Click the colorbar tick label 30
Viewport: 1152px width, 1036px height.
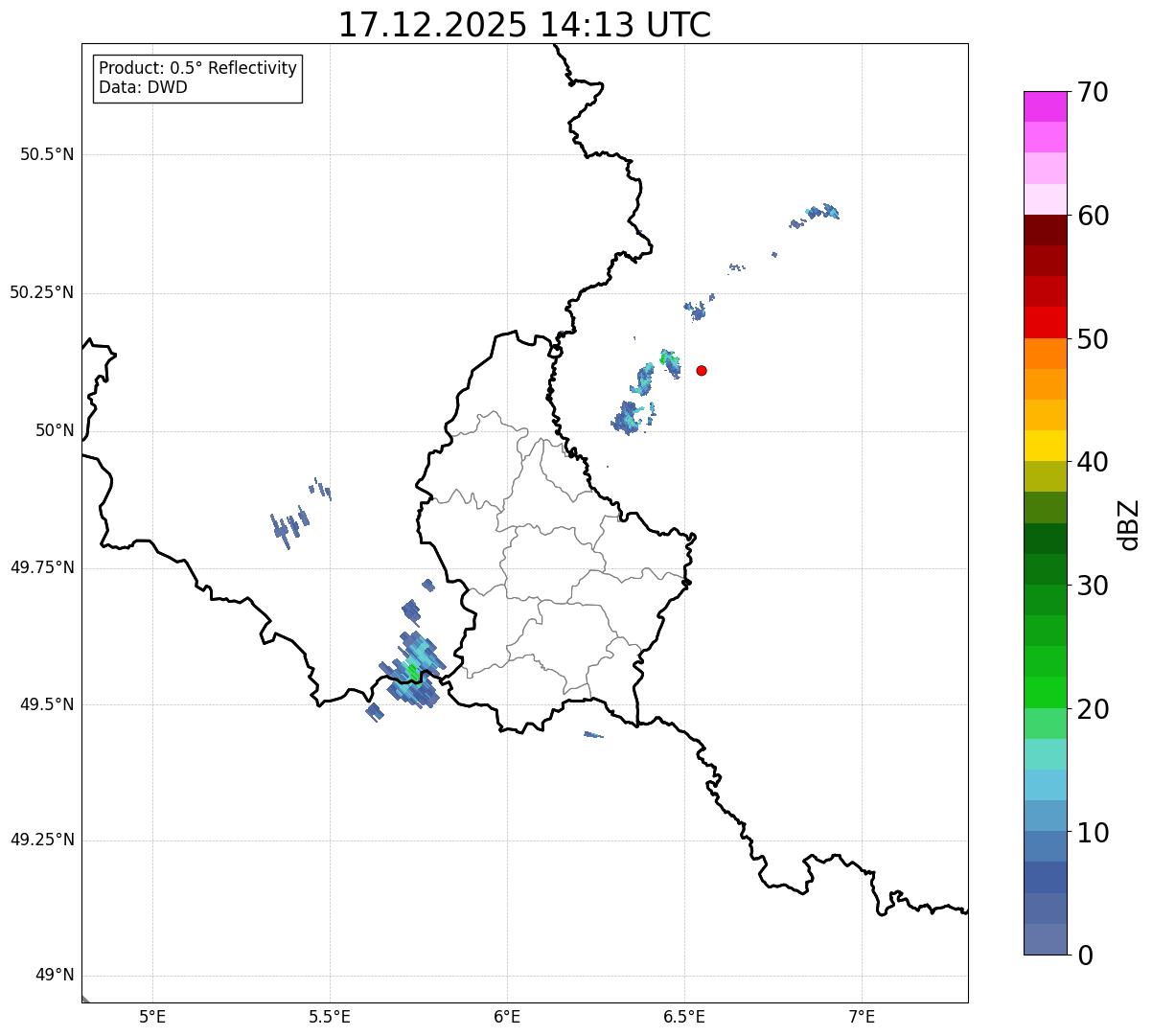(x=1092, y=586)
